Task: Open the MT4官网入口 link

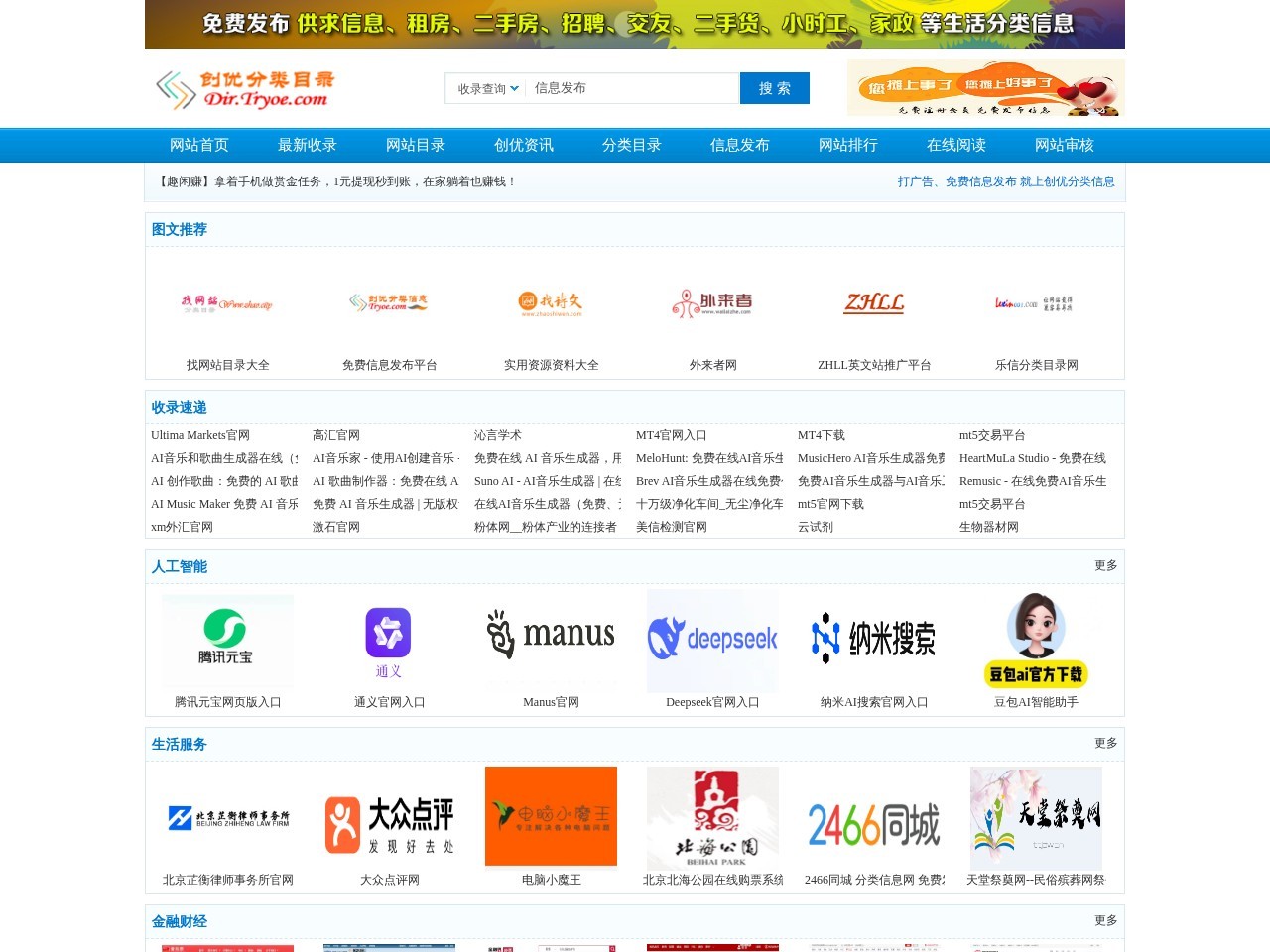Action: point(672,435)
